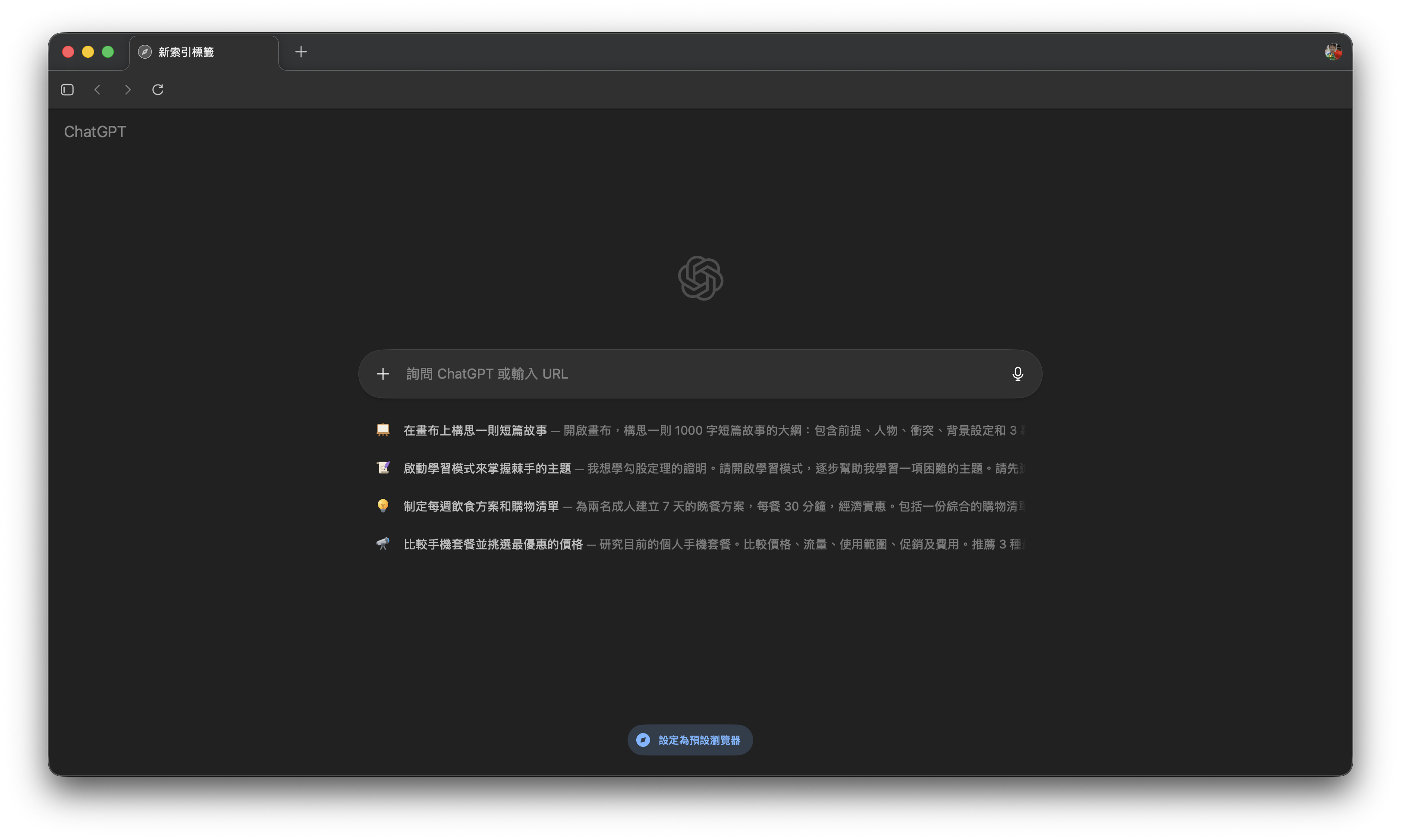Click the ChatGPT label at top left
1401x840 pixels.
95,132
